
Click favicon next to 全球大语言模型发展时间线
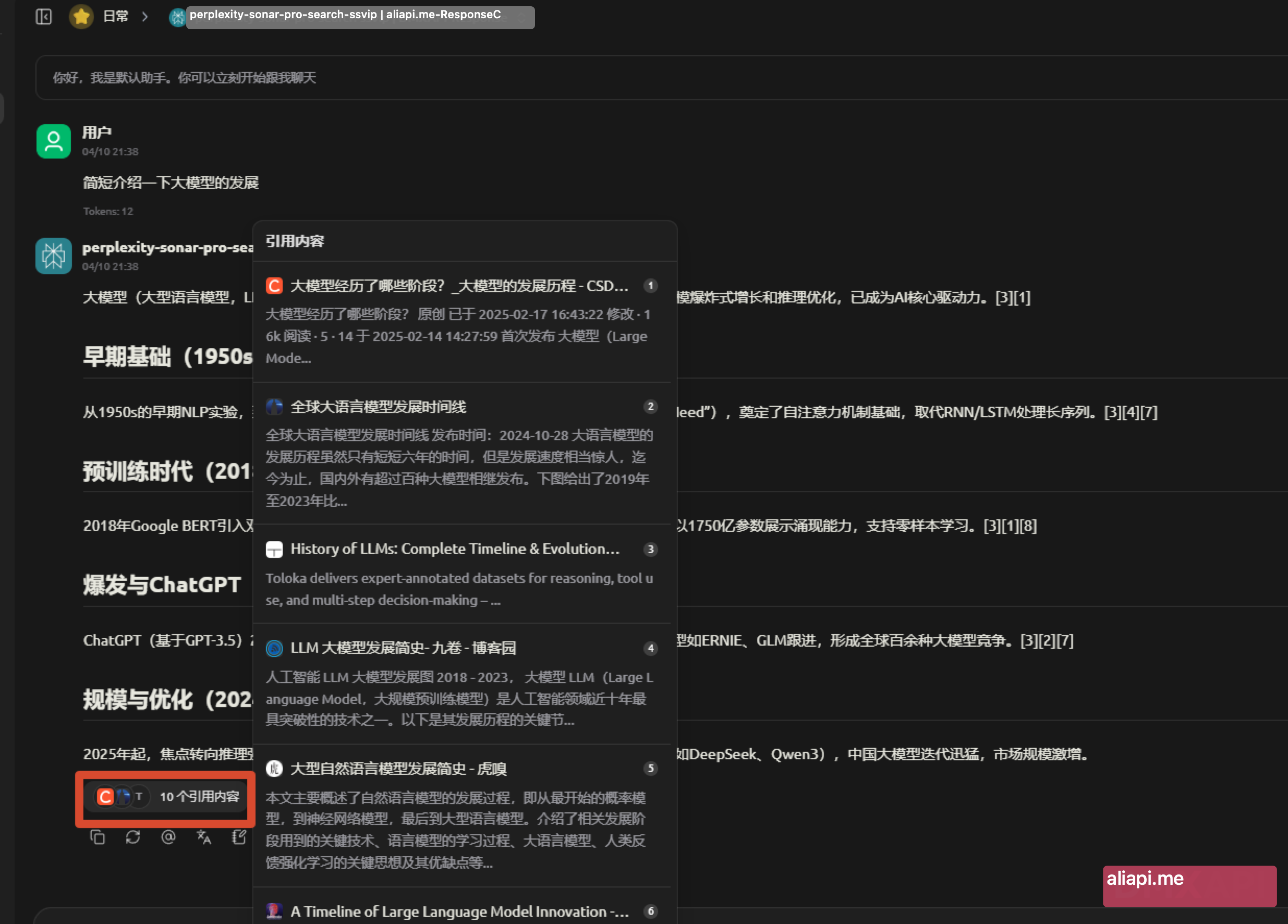[x=274, y=407]
